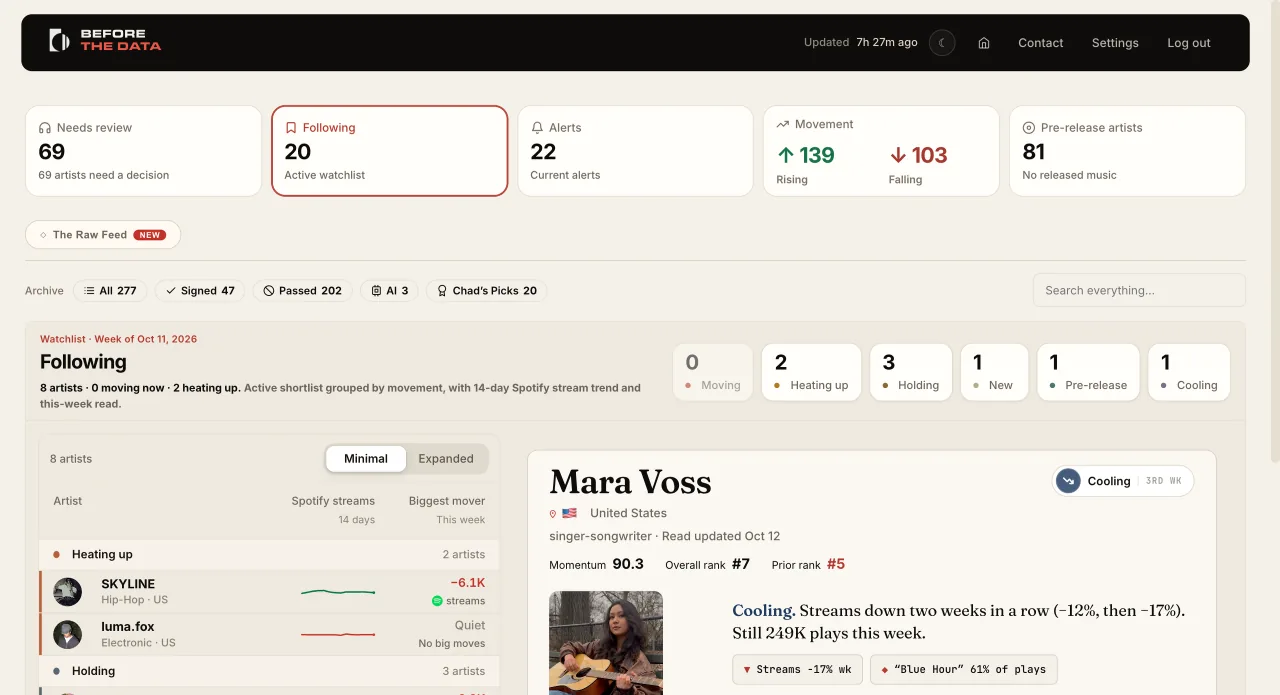Image resolution: width=1280 pixels, height=695 pixels.
Task: Click Mara Voss guitar photo
Action: [x=606, y=643]
